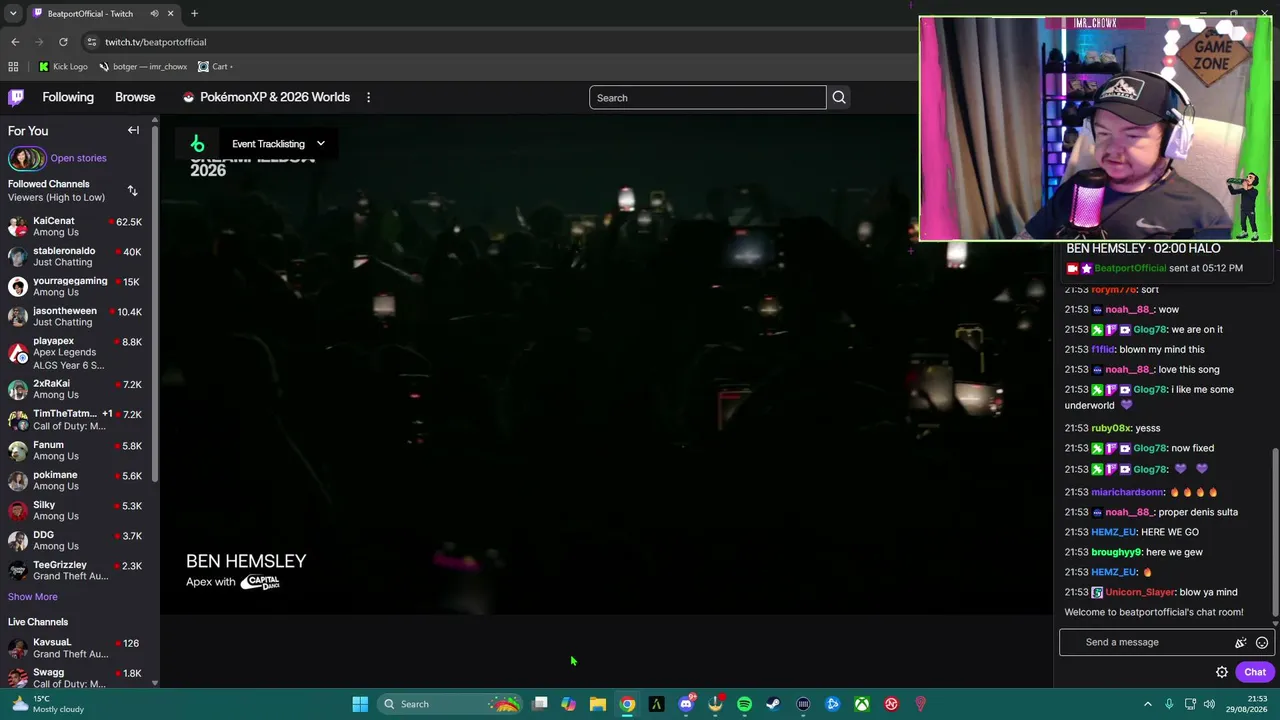Open the Power-ups icon in chat input

tap(1241, 643)
